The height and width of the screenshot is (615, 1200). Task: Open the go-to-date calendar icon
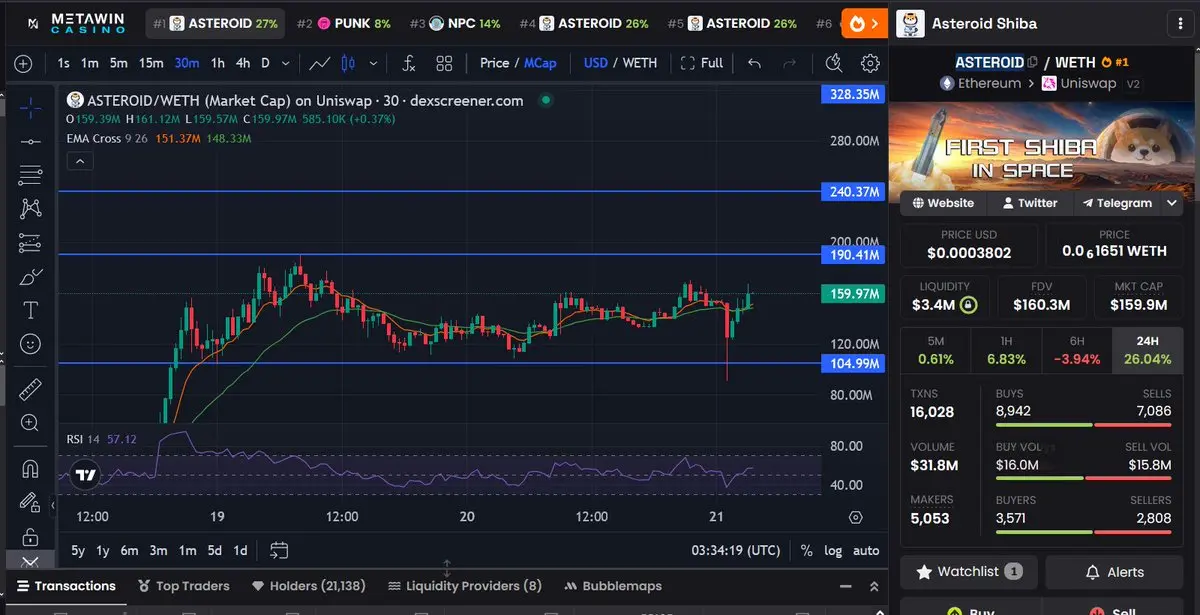coord(279,550)
